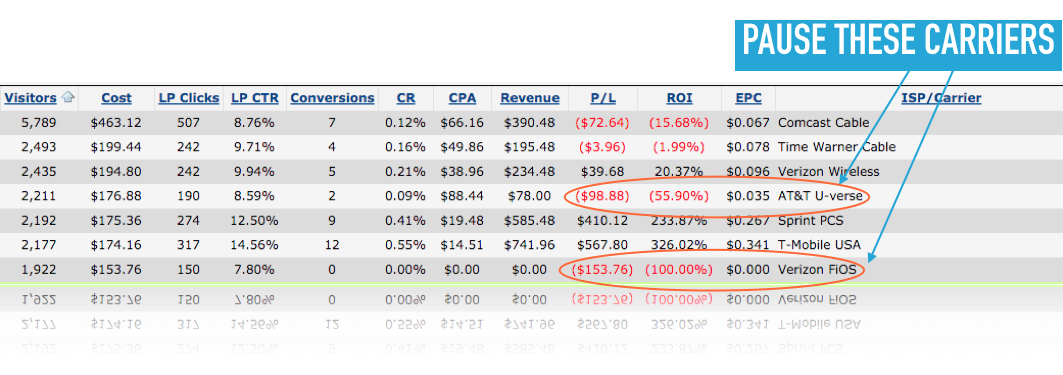Sort by the ROI column header
Image resolution: width=1063 pixels, height=375 pixels.
(679, 98)
